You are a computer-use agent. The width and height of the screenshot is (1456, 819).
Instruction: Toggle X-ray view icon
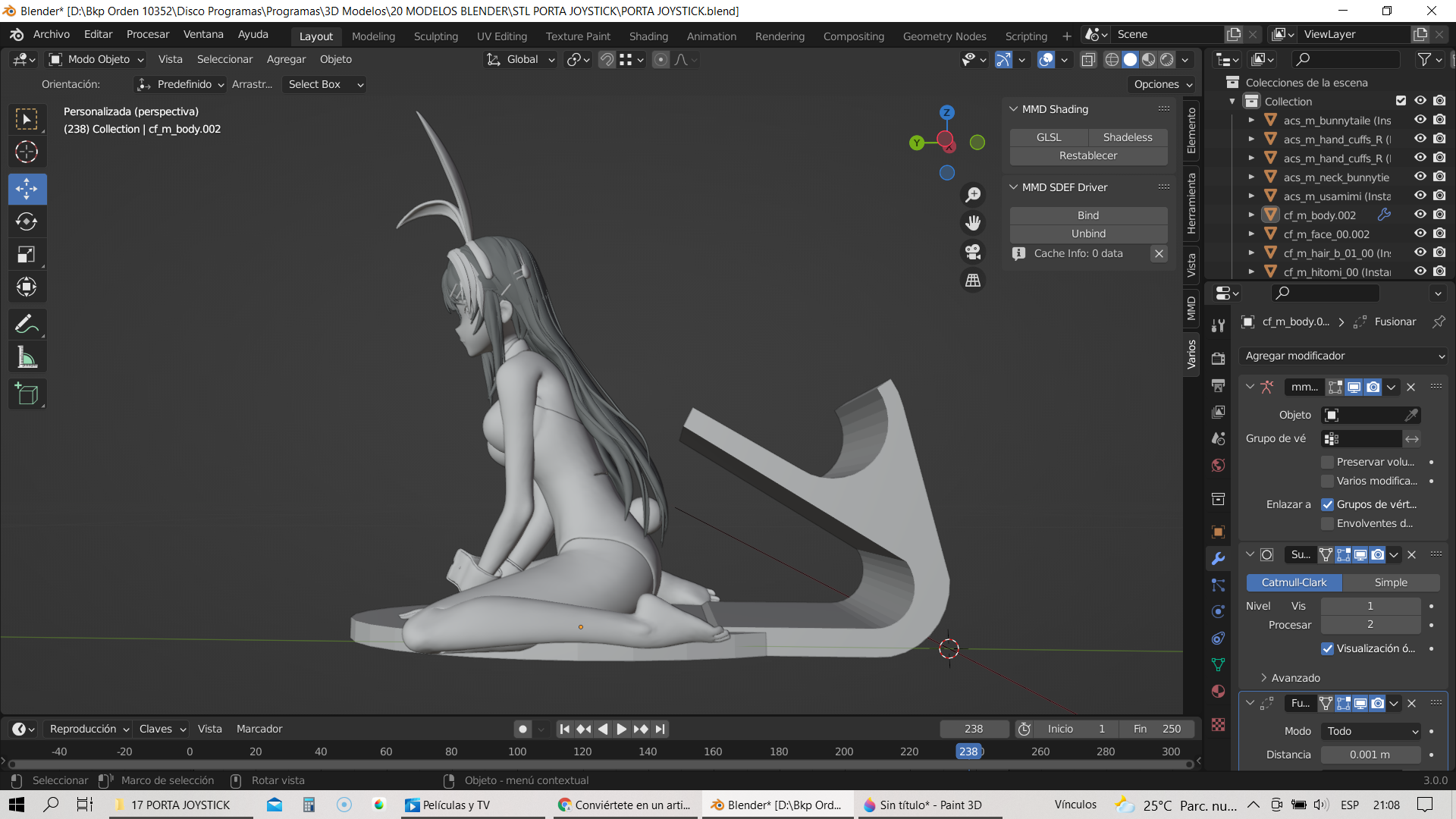coord(1088,60)
